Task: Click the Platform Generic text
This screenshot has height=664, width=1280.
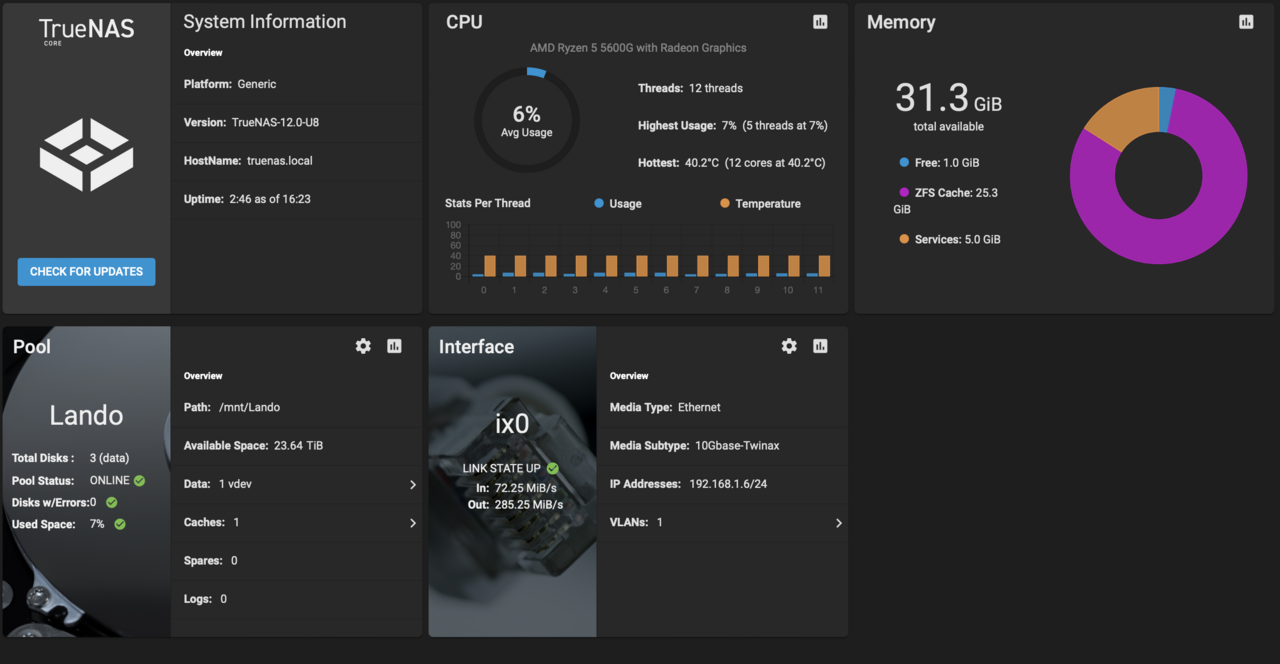Action: coord(230,85)
